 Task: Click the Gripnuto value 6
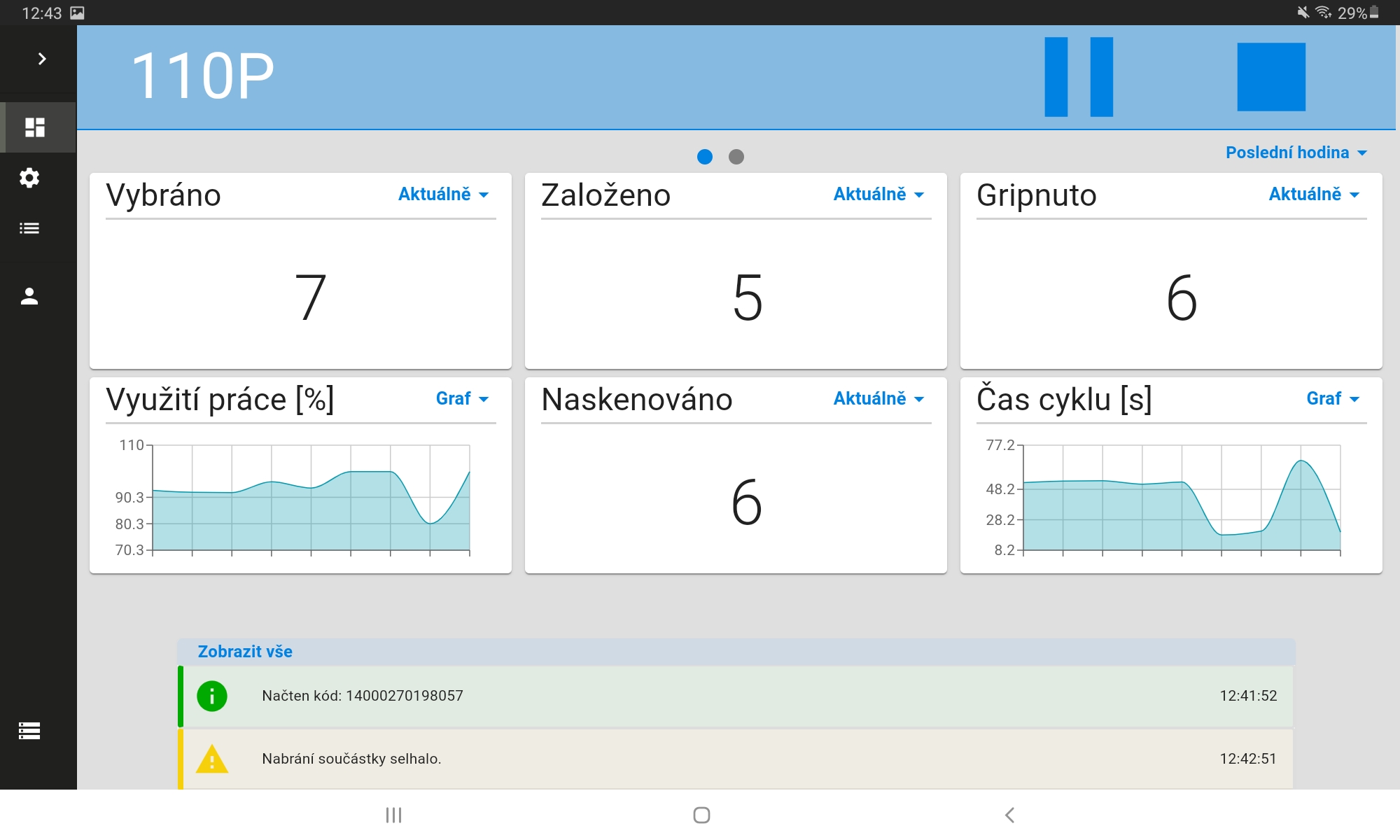1182,297
